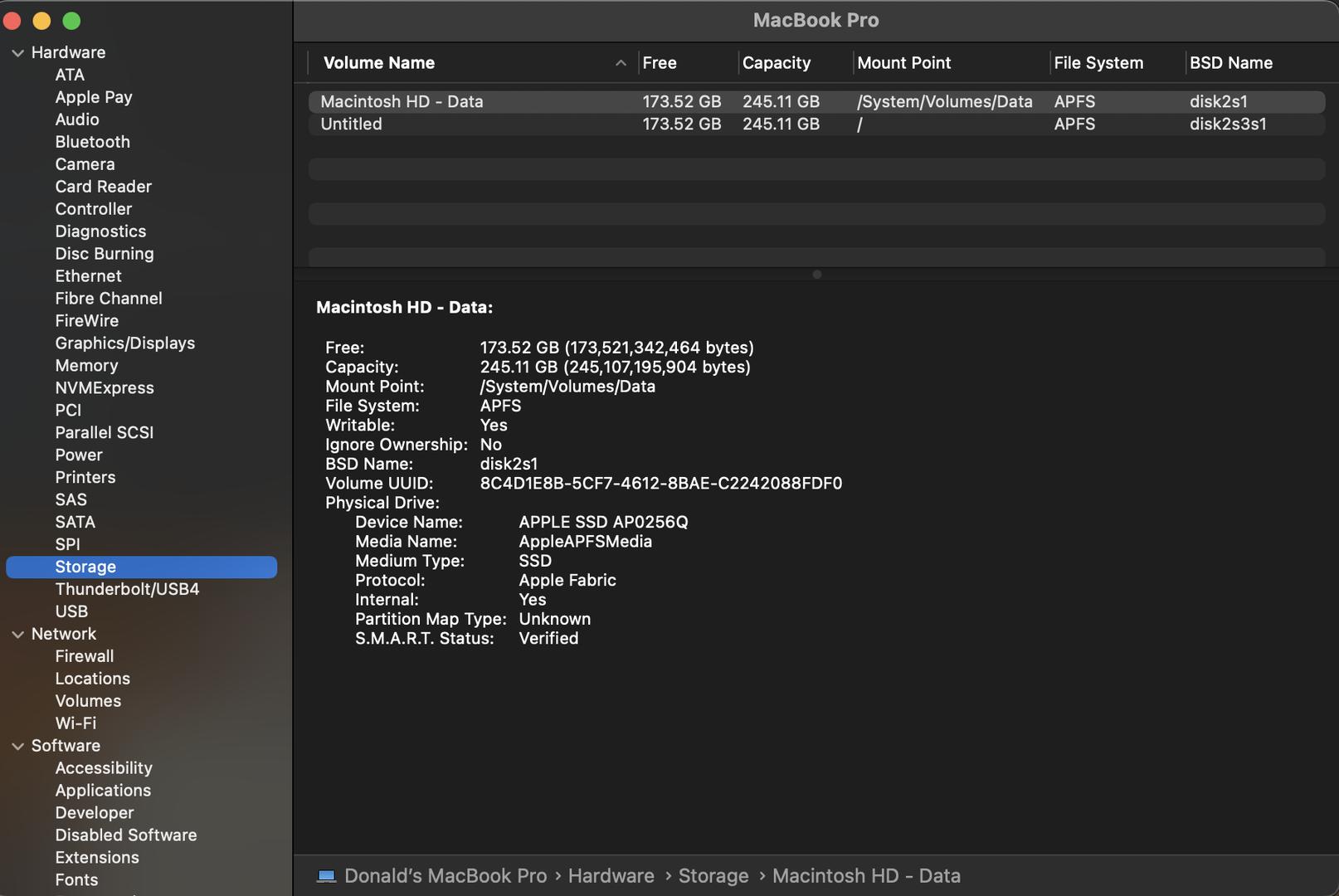The height and width of the screenshot is (896, 1339).
Task: Select the Macintosh HD - Data volume row
Action: (816, 102)
